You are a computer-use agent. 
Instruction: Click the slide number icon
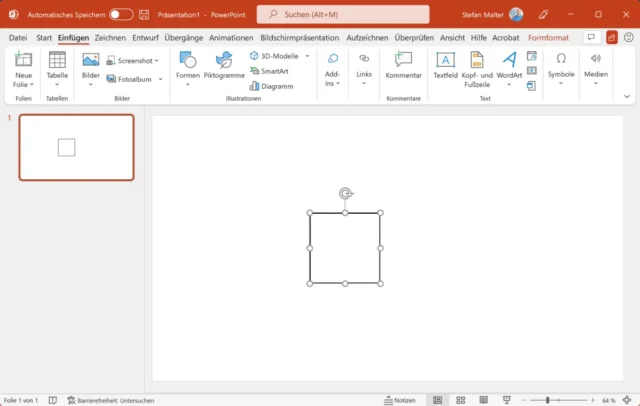(531, 71)
